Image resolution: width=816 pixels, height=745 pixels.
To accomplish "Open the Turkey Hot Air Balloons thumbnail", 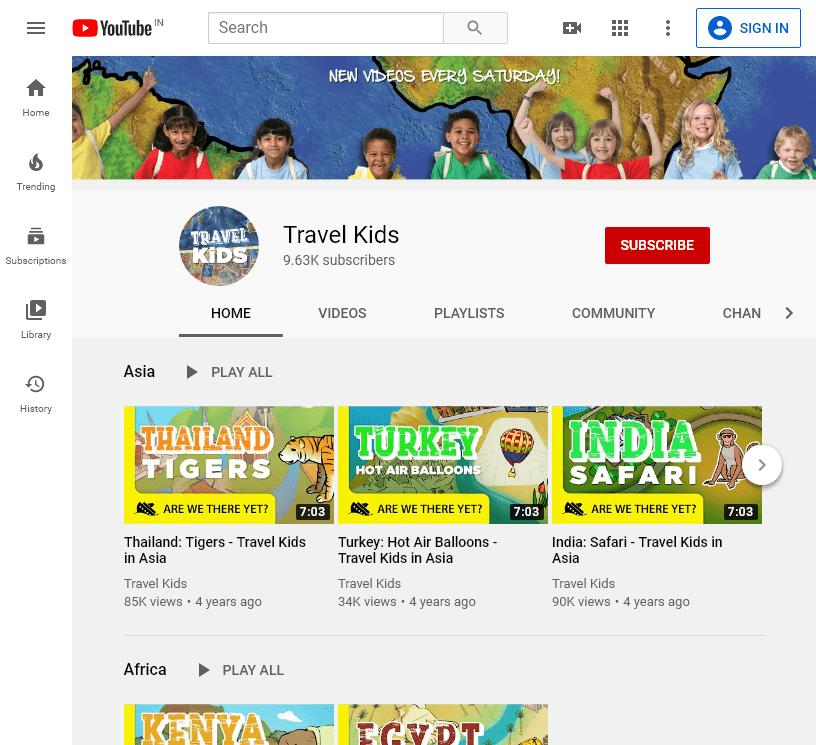I will 443,465.
